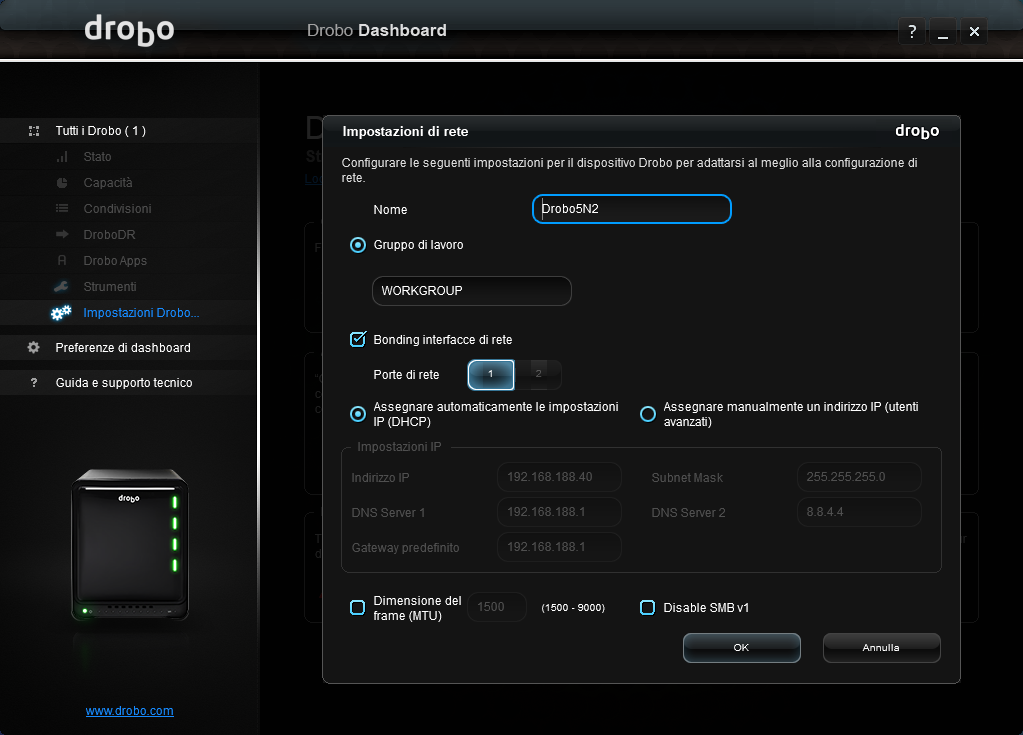The width and height of the screenshot is (1023, 735).
Task: Click the Capacità pie chart icon
Action: [x=62, y=183]
